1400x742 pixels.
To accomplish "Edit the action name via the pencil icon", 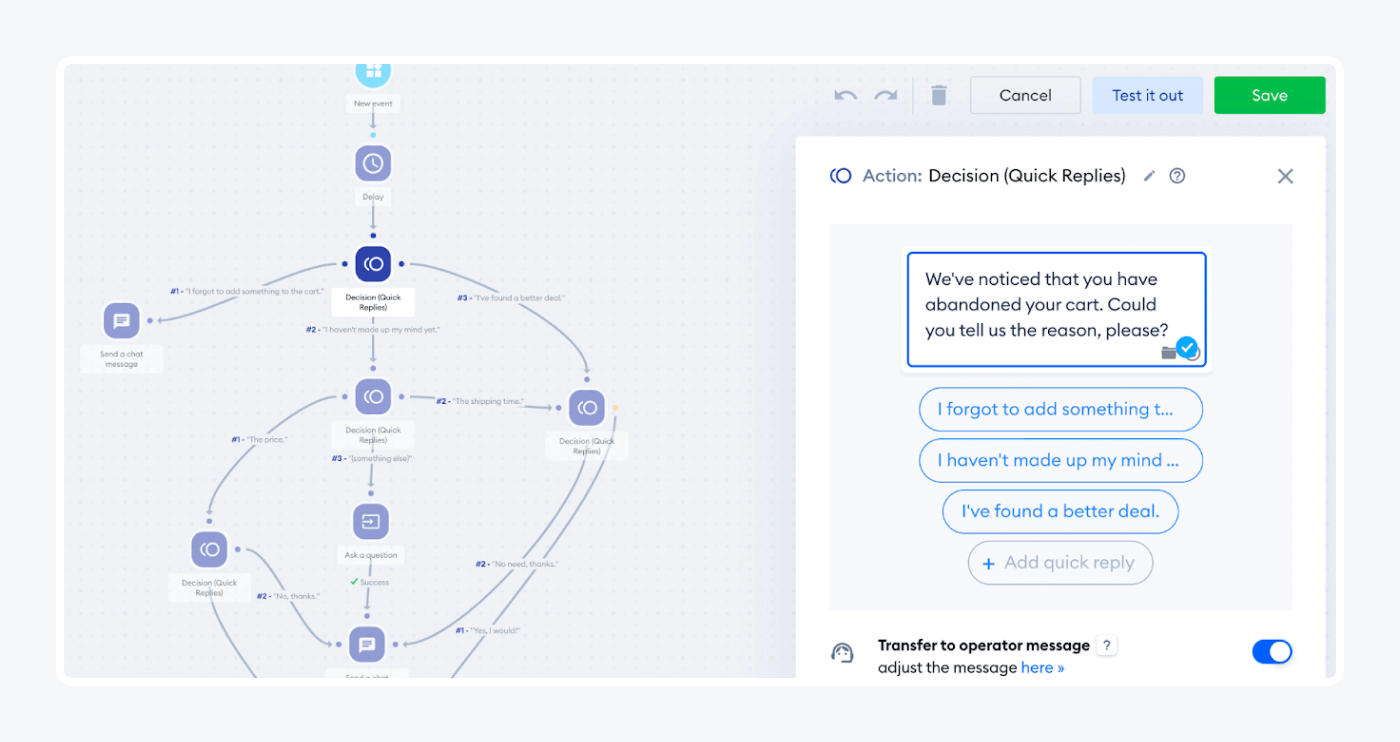I will [x=1148, y=175].
